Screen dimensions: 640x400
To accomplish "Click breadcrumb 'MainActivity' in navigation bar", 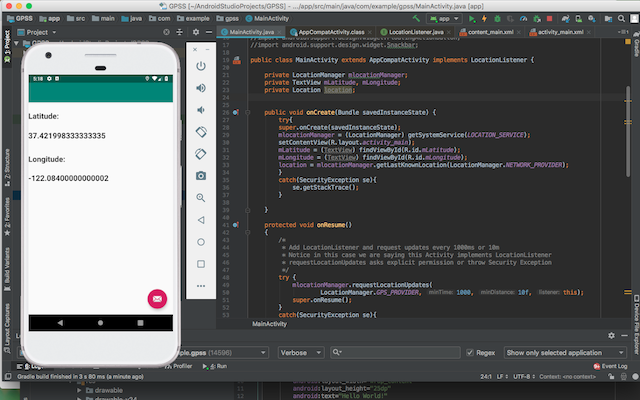I will (267, 18).
